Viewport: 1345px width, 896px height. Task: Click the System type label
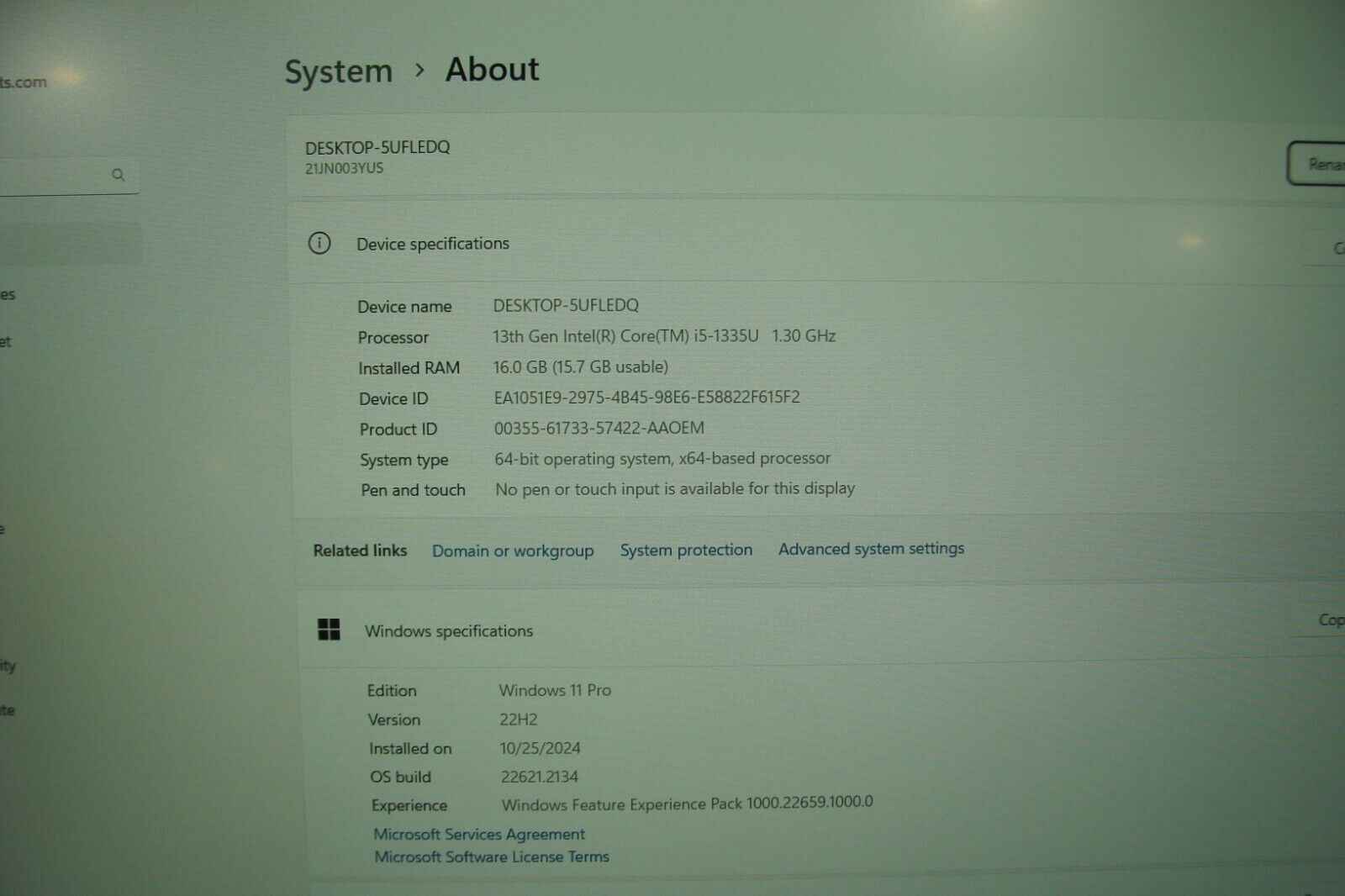click(x=403, y=460)
